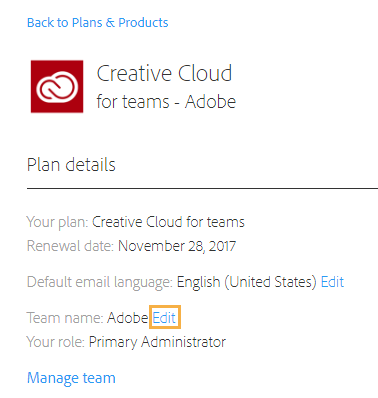The width and height of the screenshot is (378, 398).
Task: Click the Primary Administrator role text
Action: (157, 342)
